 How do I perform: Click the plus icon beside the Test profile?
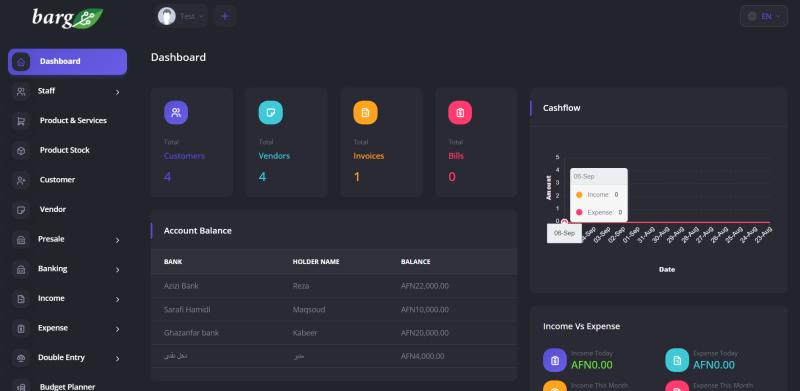[225, 16]
